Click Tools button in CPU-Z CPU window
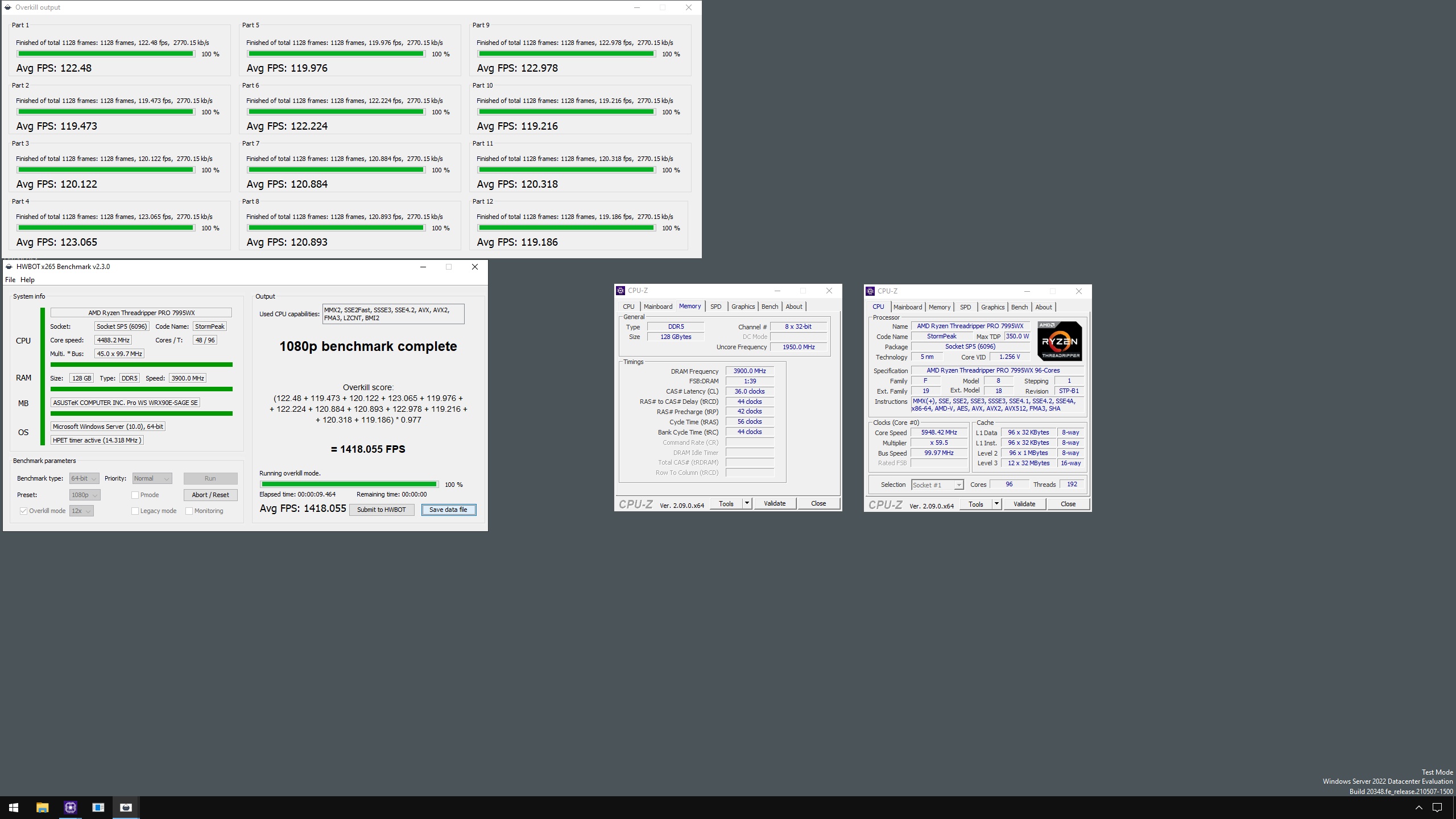The width and height of the screenshot is (1456, 819). click(x=976, y=504)
